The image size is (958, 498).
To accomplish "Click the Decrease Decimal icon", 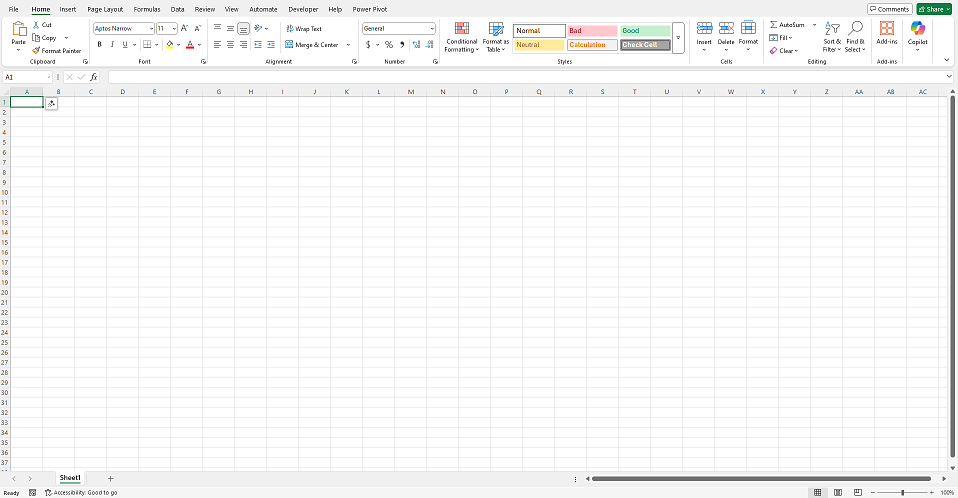I will pos(430,45).
